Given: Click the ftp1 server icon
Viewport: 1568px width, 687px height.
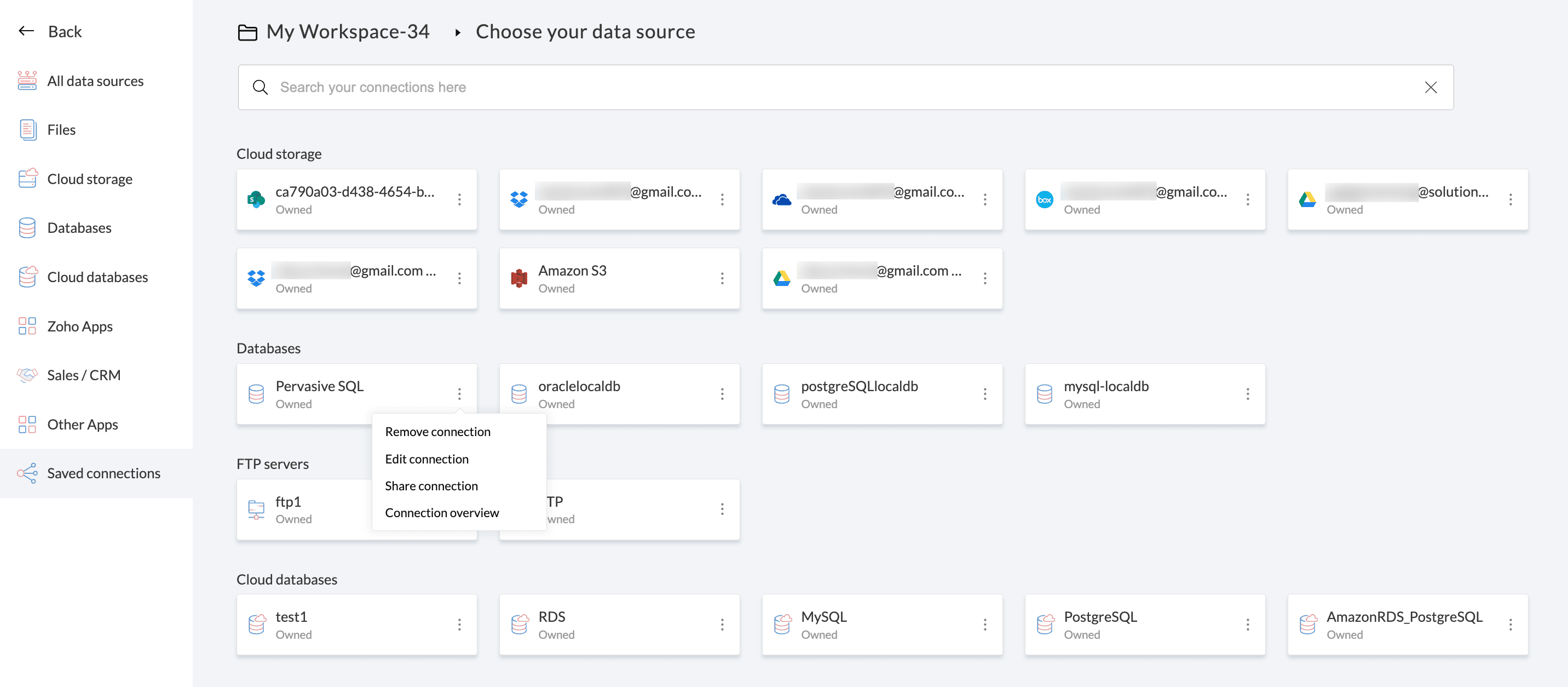Looking at the screenshot, I should 256,509.
